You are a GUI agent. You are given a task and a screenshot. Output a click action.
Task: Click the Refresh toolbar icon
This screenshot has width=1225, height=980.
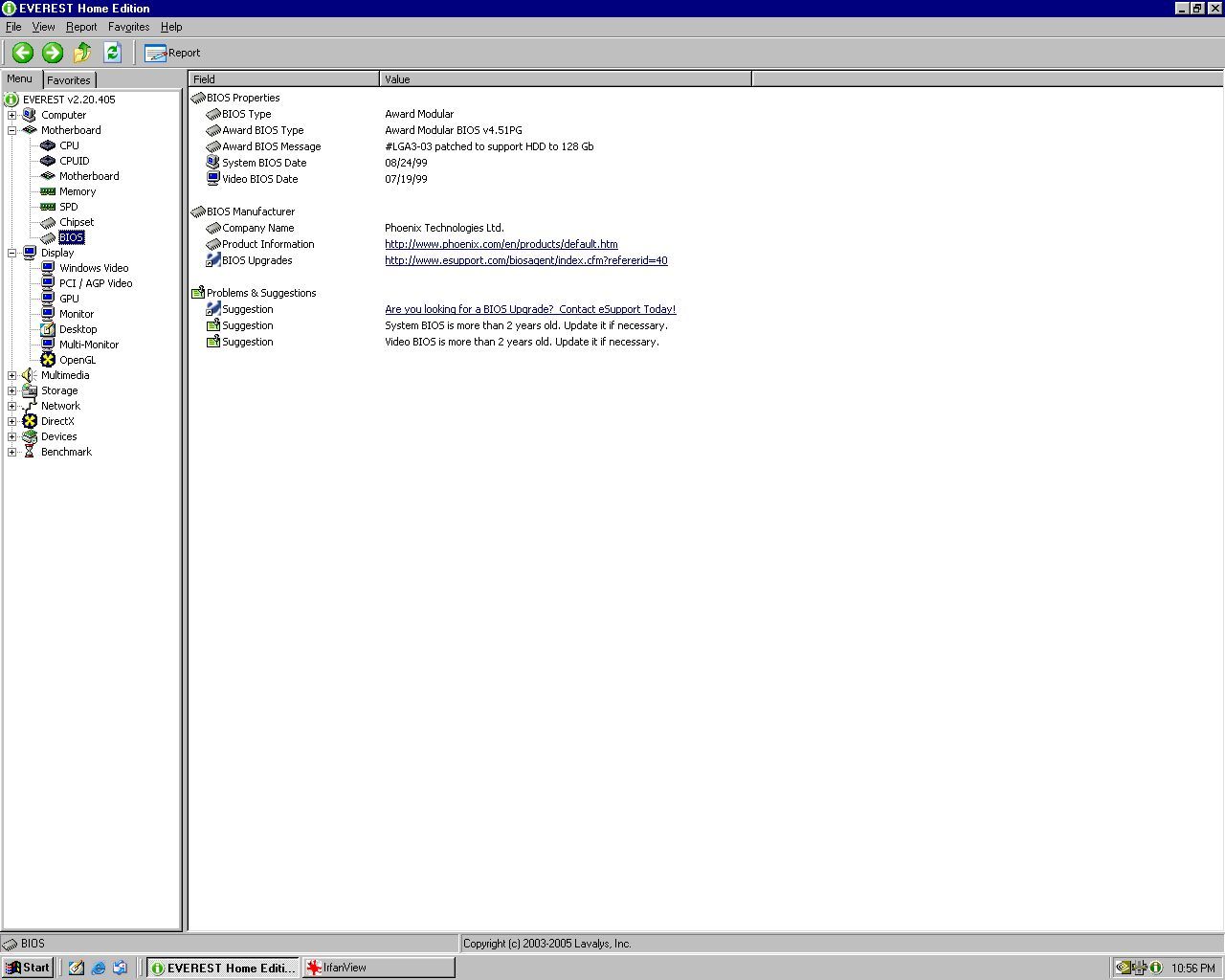112,53
